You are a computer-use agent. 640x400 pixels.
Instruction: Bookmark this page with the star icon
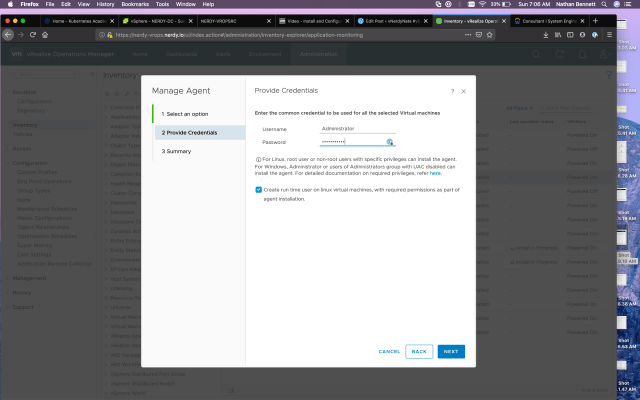489,35
